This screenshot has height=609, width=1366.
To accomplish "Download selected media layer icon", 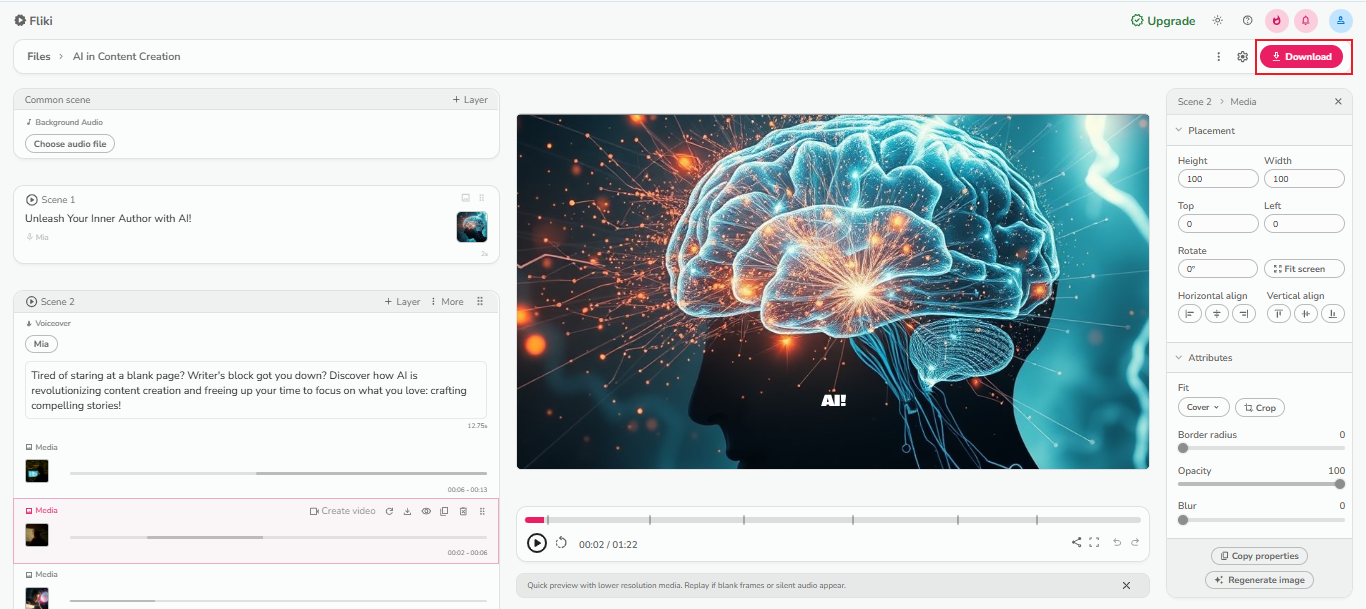I will [x=407, y=511].
